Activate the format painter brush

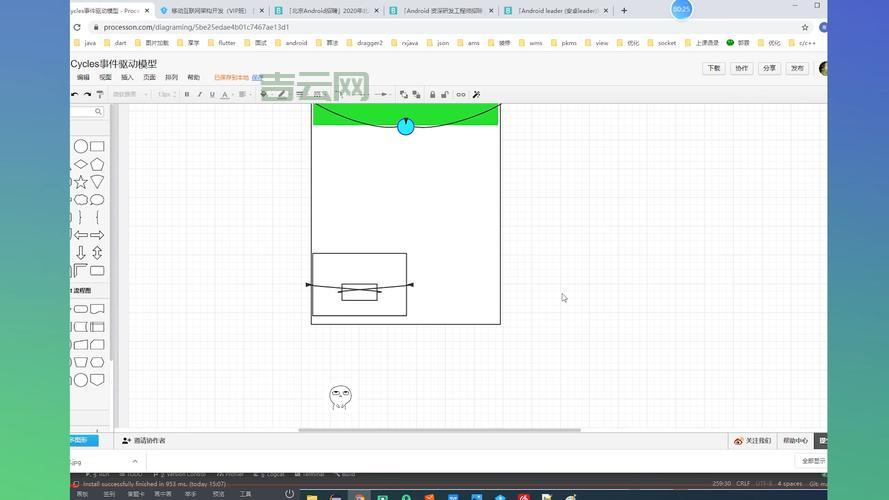pyautogui.click(x=100, y=95)
